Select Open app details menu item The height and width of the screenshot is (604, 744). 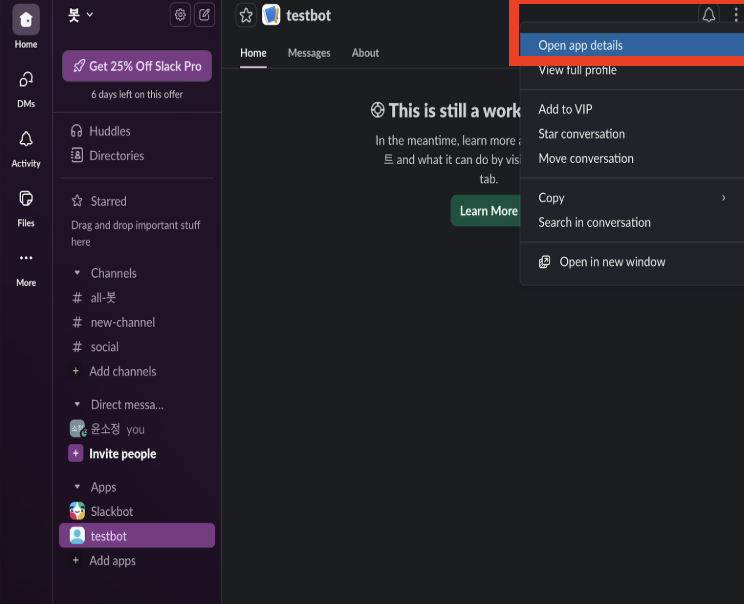[632, 45]
